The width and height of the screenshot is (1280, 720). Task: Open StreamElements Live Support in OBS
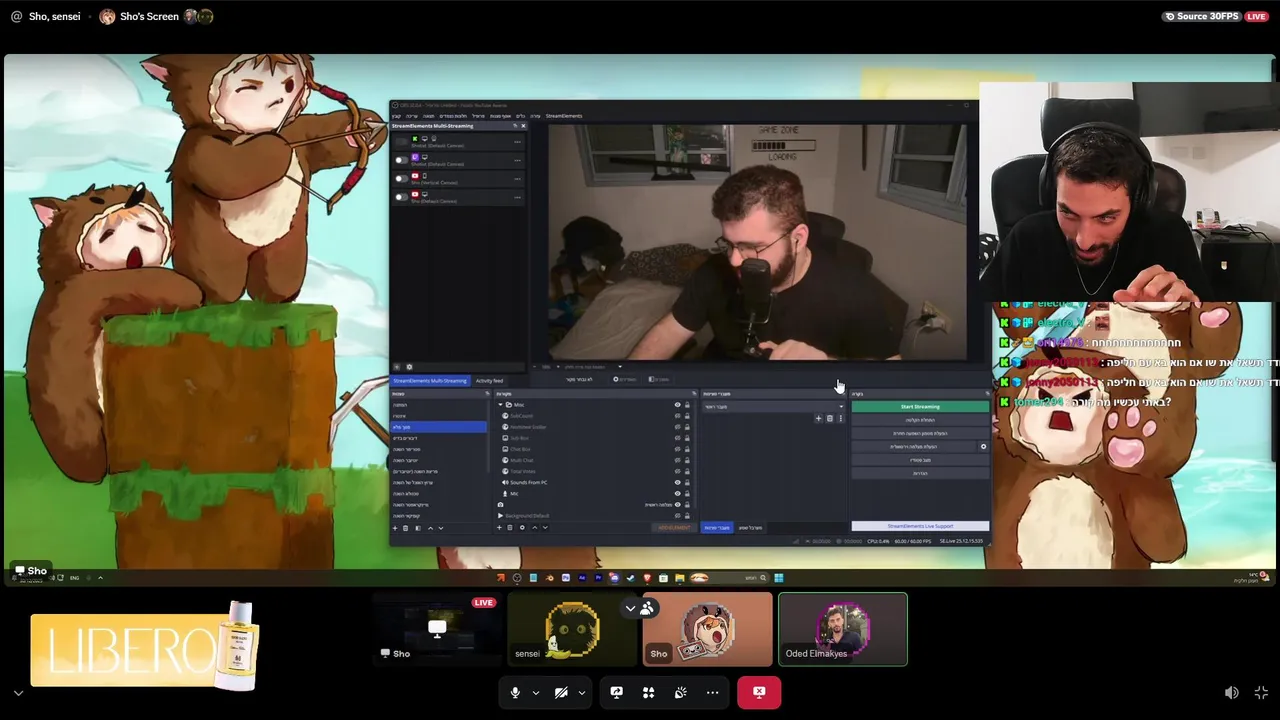point(920,526)
